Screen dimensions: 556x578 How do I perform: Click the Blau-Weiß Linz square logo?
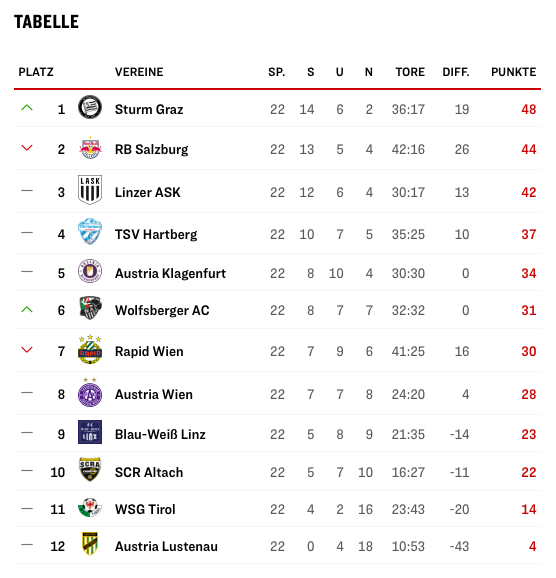[x=90, y=432]
